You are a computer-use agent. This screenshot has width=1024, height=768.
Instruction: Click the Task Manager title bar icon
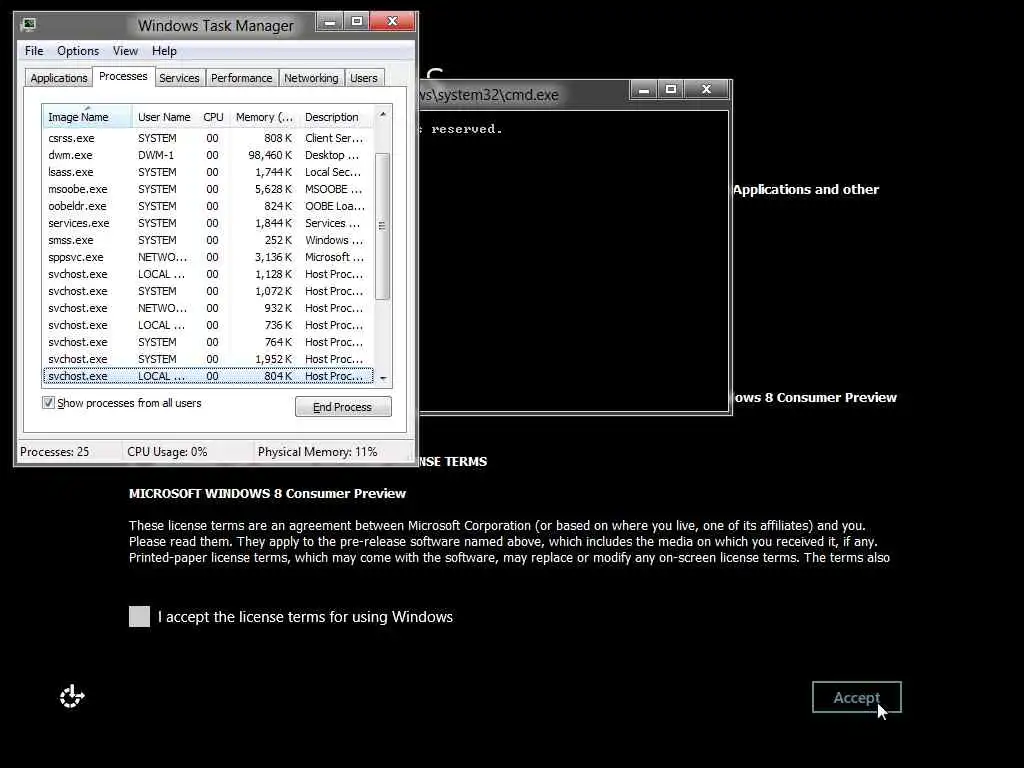tap(29, 25)
